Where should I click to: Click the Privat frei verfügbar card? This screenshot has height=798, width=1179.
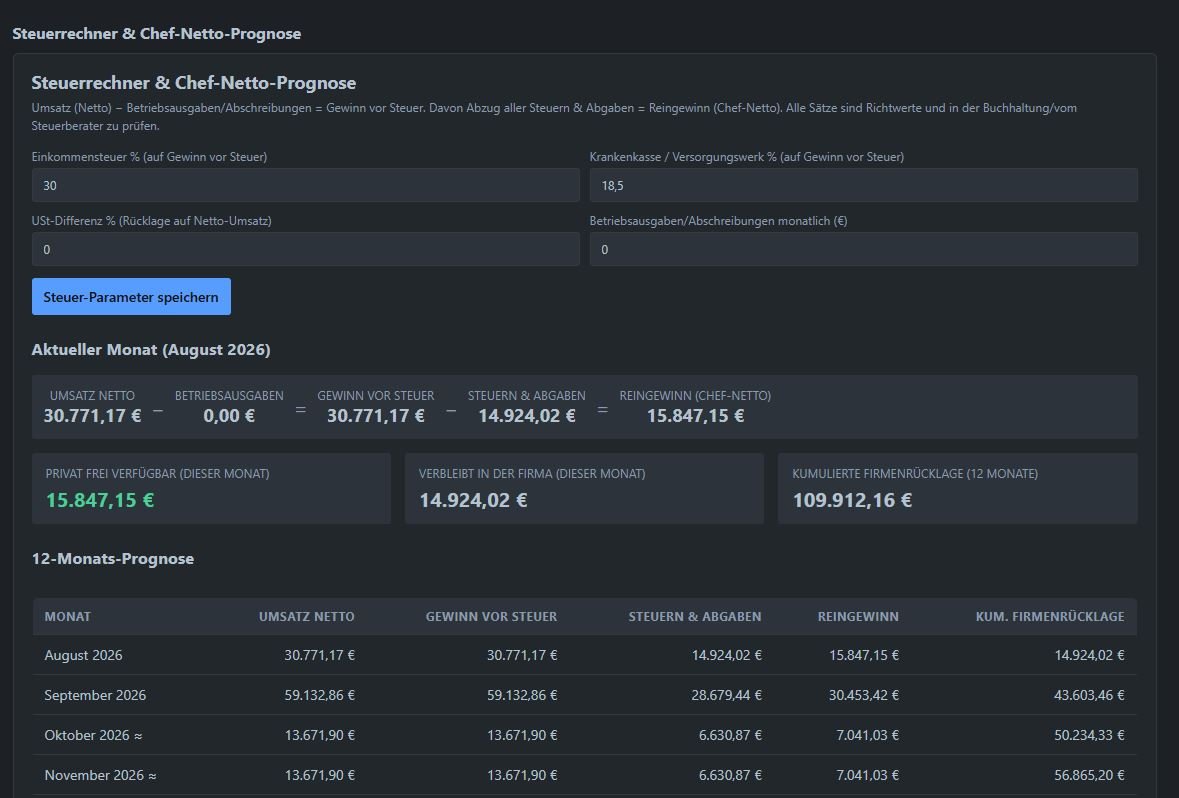[x=211, y=488]
